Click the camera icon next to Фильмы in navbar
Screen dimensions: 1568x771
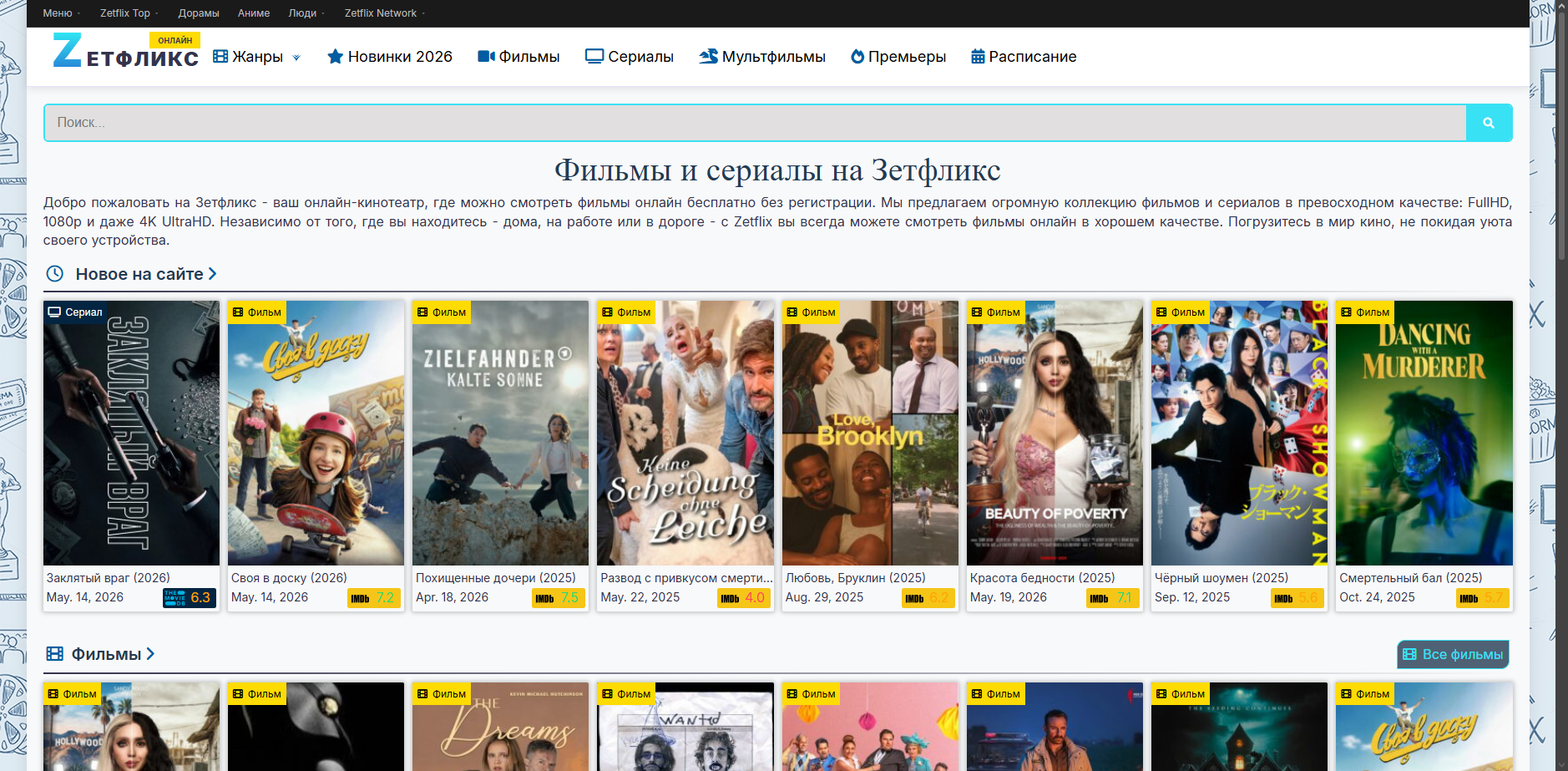click(x=486, y=57)
